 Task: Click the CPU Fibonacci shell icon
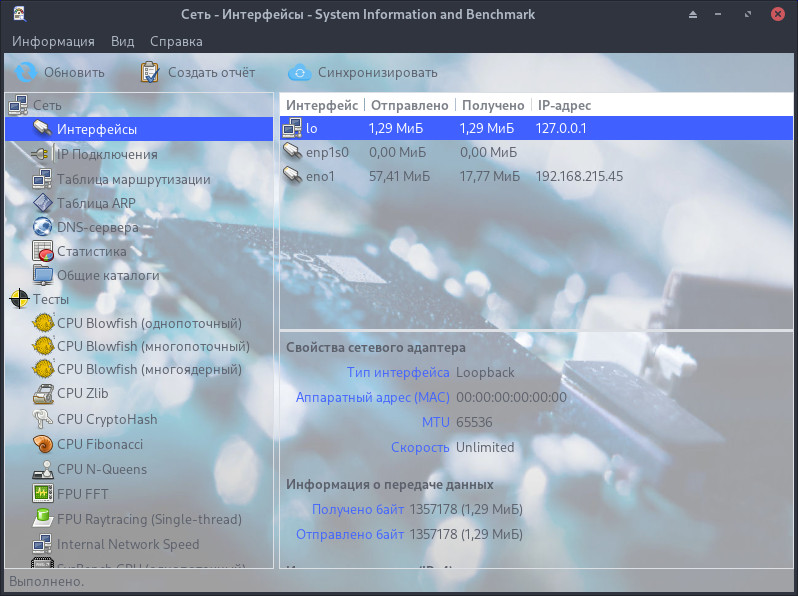coord(43,444)
